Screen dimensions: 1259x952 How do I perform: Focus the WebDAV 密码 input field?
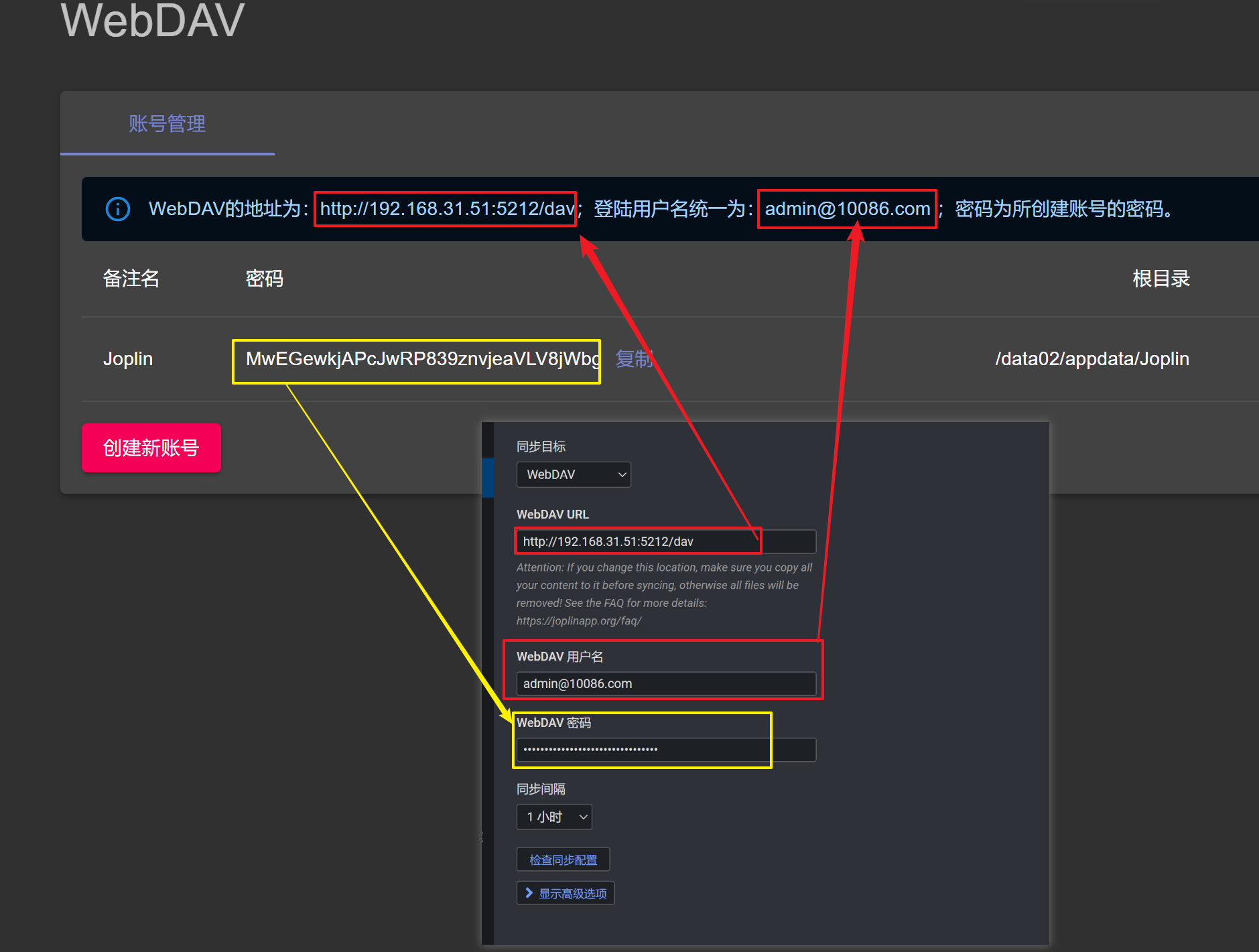click(x=666, y=750)
